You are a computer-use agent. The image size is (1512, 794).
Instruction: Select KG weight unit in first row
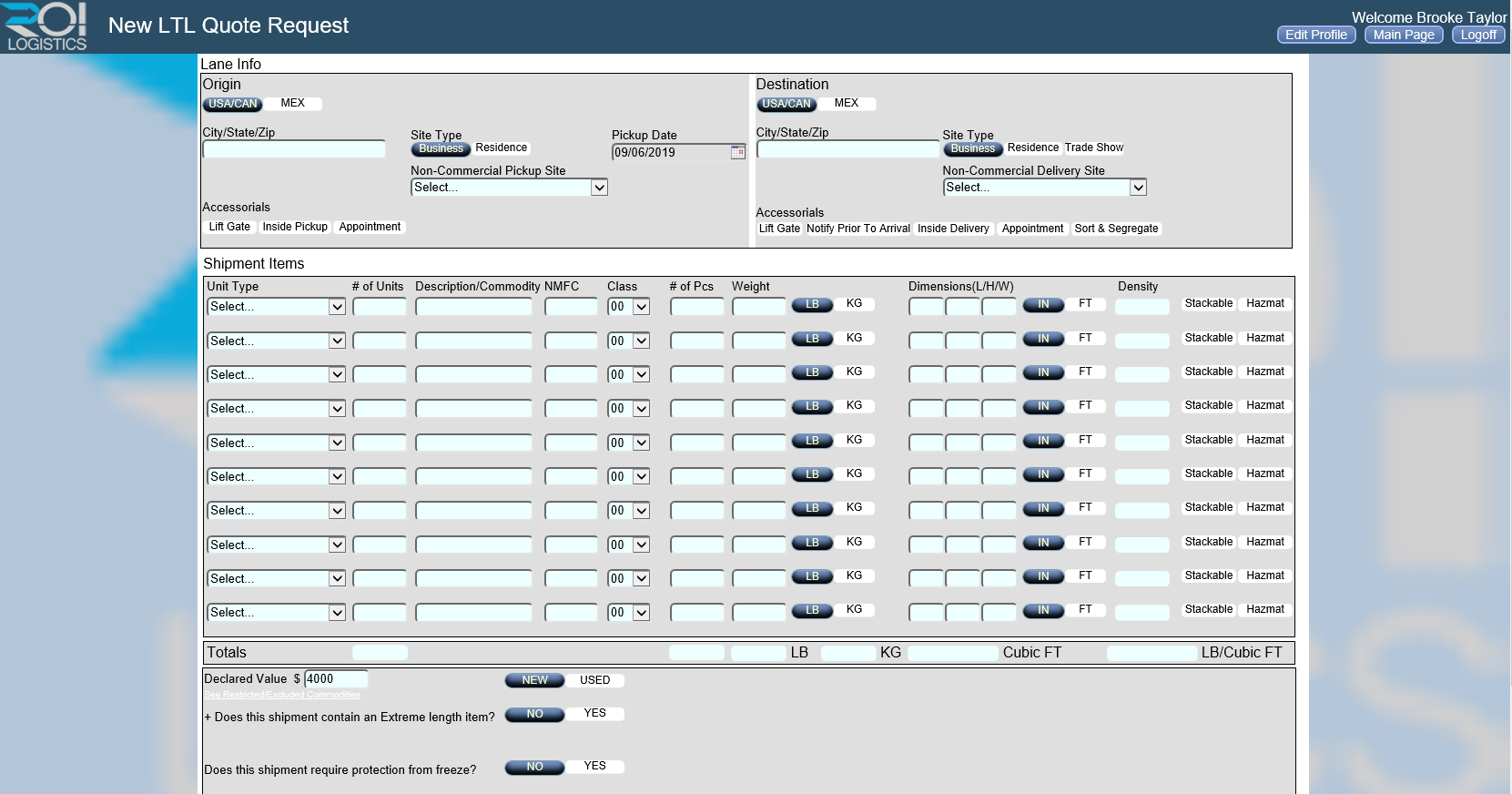point(854,303)
